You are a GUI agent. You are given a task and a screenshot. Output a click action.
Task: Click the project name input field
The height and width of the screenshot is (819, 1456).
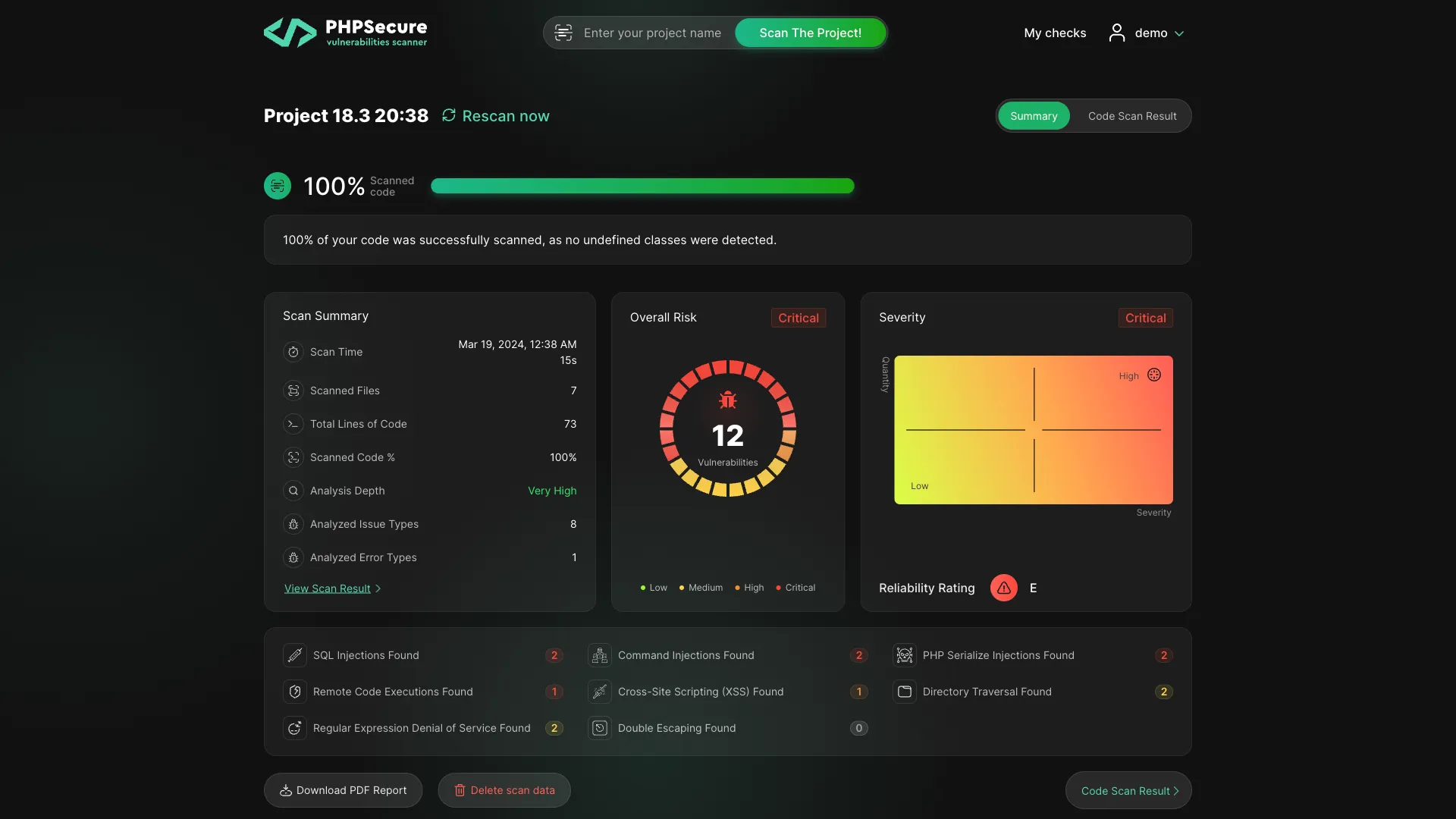[x=651, y=32]
